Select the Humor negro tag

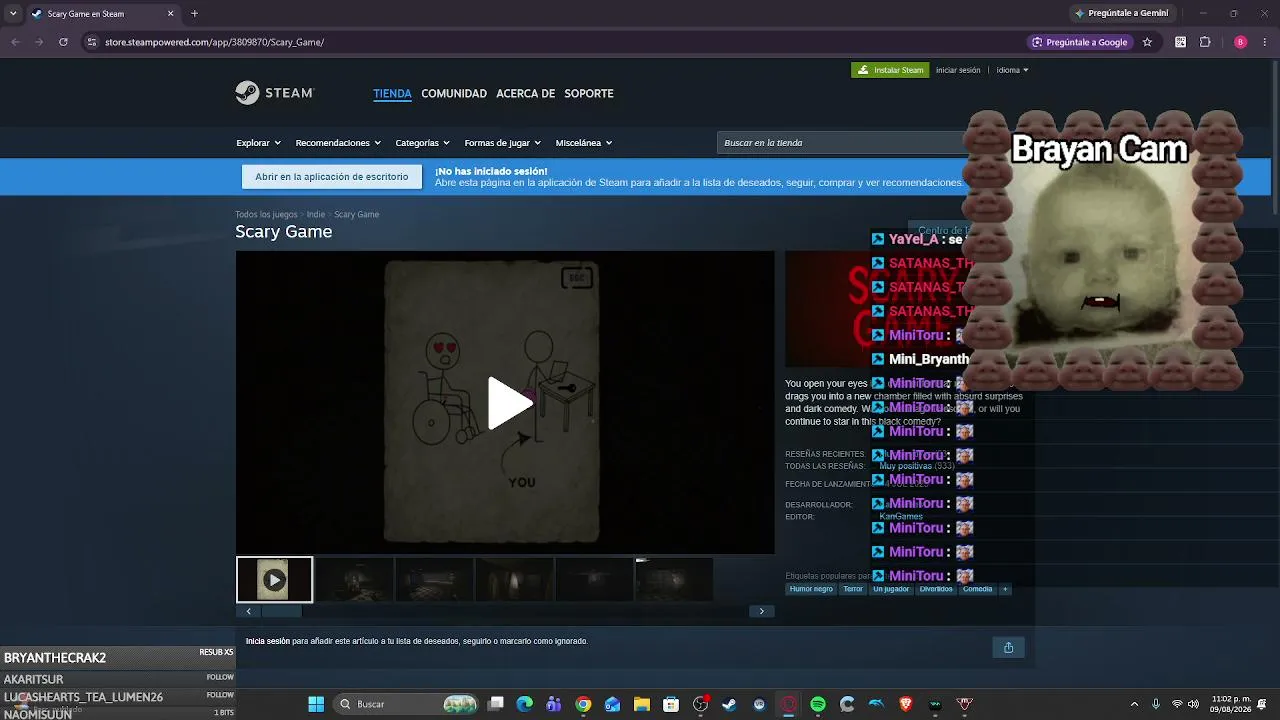[811, 589]
